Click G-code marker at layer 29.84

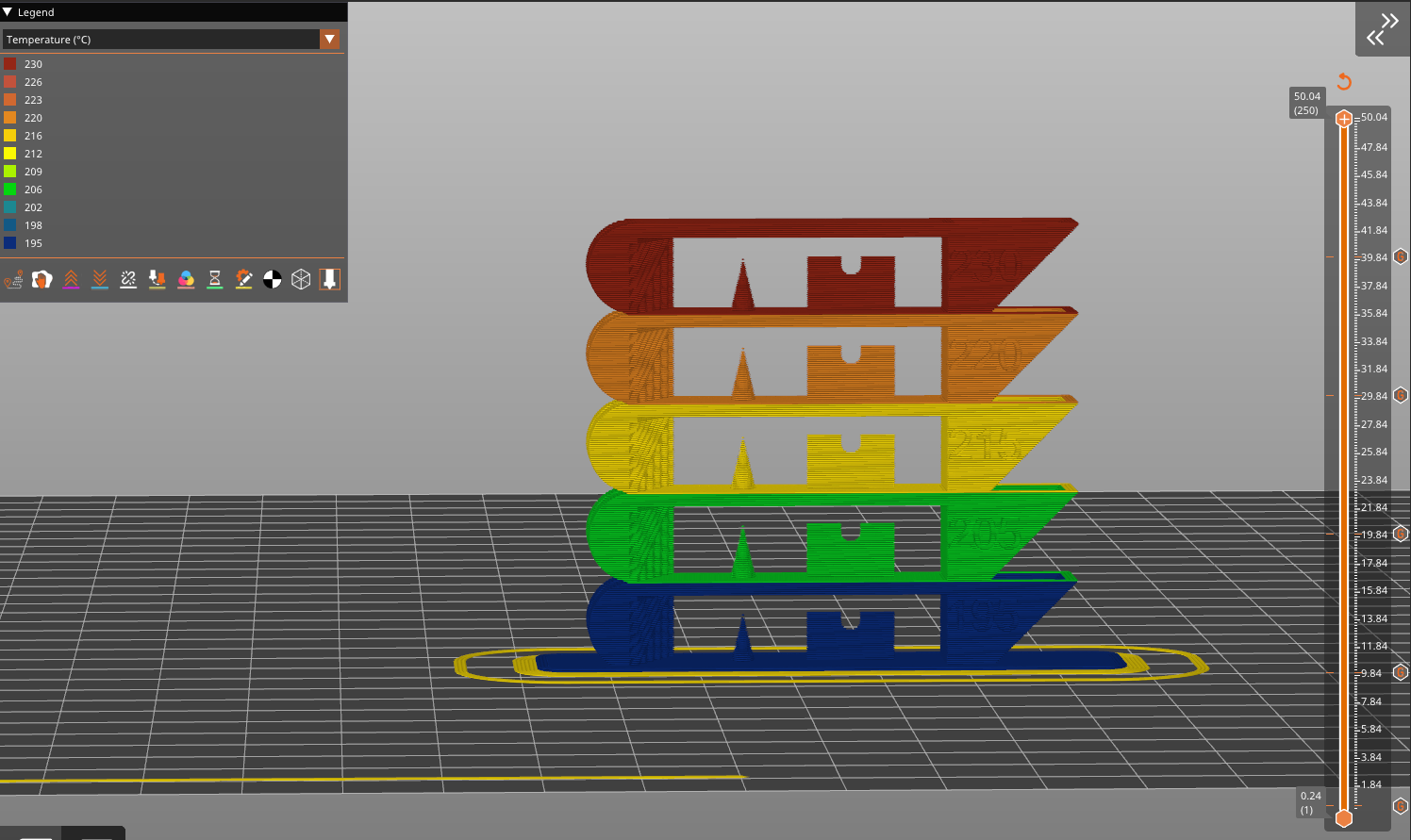pyautogui.click(x=1401, y=395)
